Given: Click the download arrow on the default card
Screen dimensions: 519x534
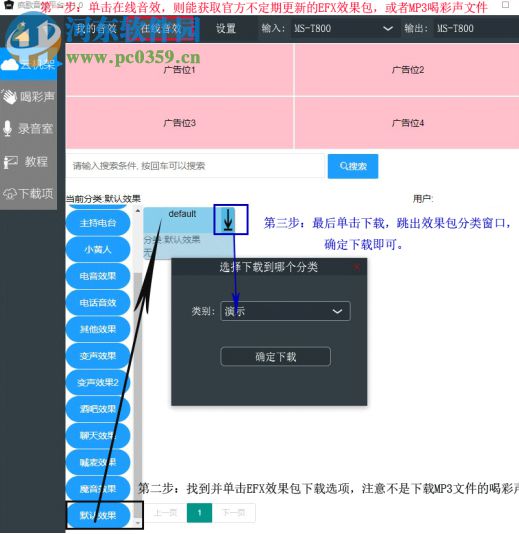Looking at the screenshot, I should (228, 220).
